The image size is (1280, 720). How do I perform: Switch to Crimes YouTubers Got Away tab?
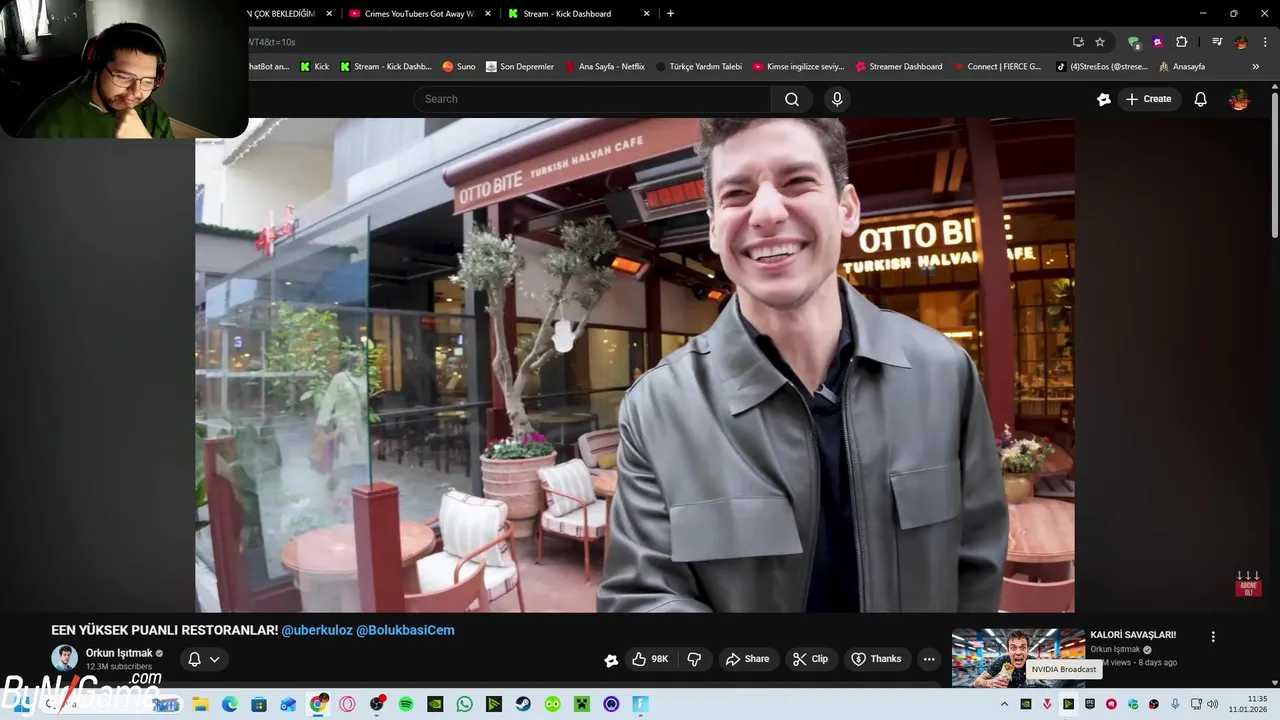(x=419, y=14)
